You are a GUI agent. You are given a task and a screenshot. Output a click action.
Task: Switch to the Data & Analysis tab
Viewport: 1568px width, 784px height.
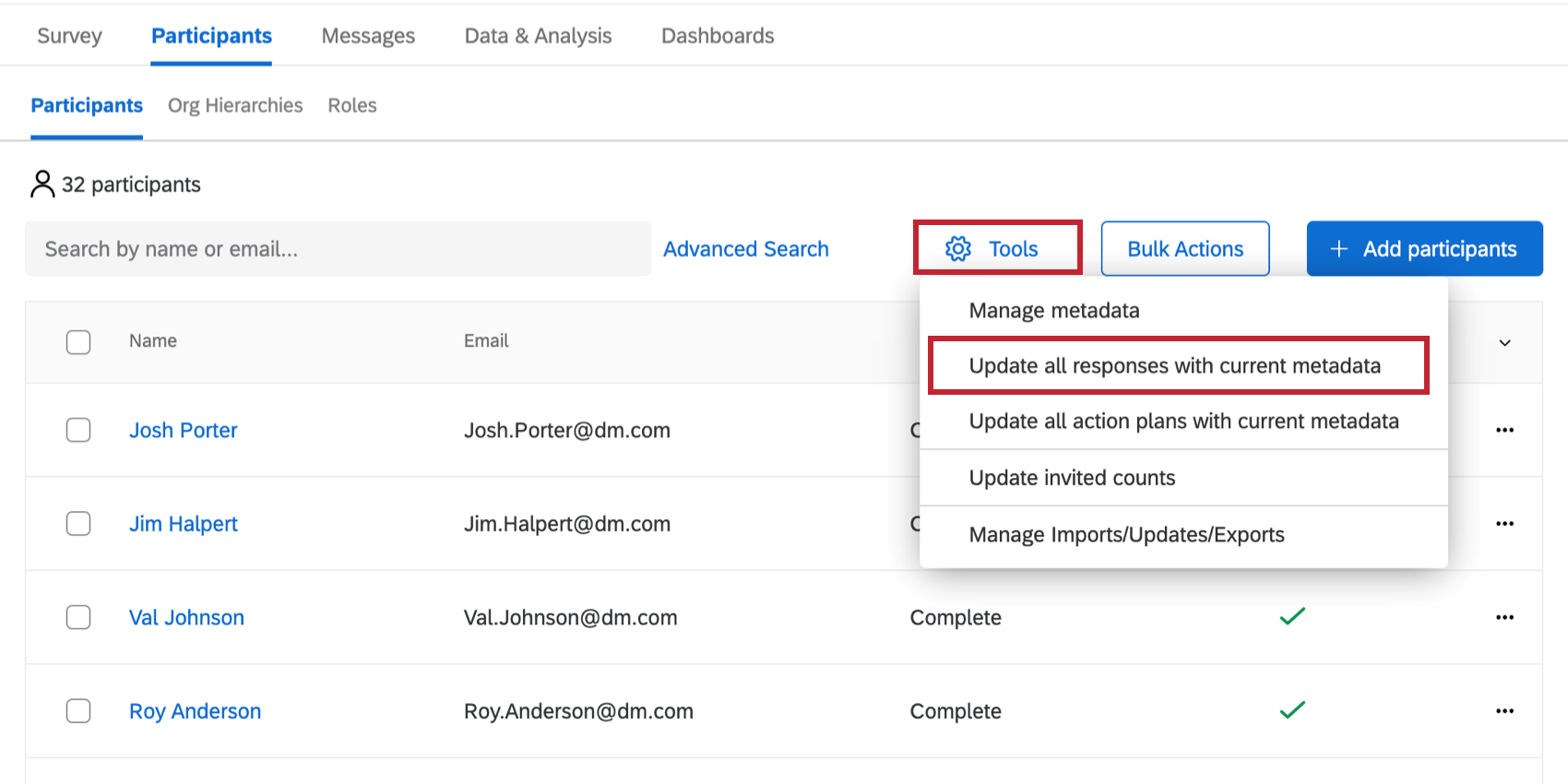[538, 36]
